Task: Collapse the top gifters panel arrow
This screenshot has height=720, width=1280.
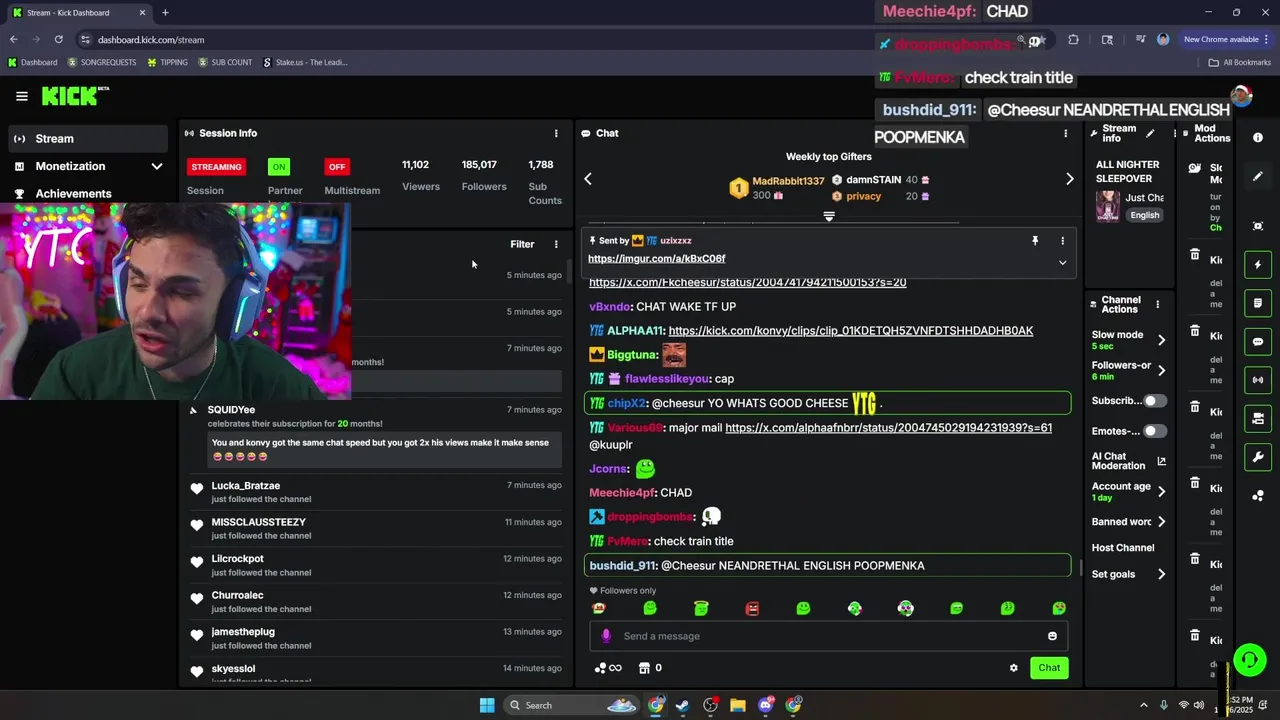Action: (x=828, y=216)
